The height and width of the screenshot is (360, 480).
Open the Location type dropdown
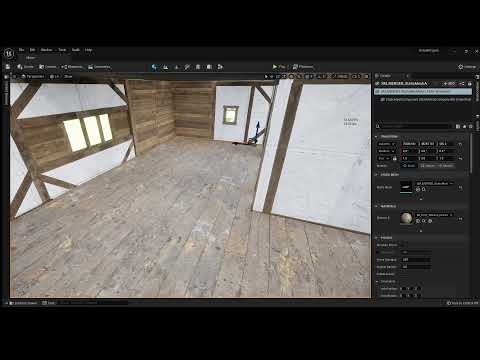pyautogui.click(x=386, y=144)
